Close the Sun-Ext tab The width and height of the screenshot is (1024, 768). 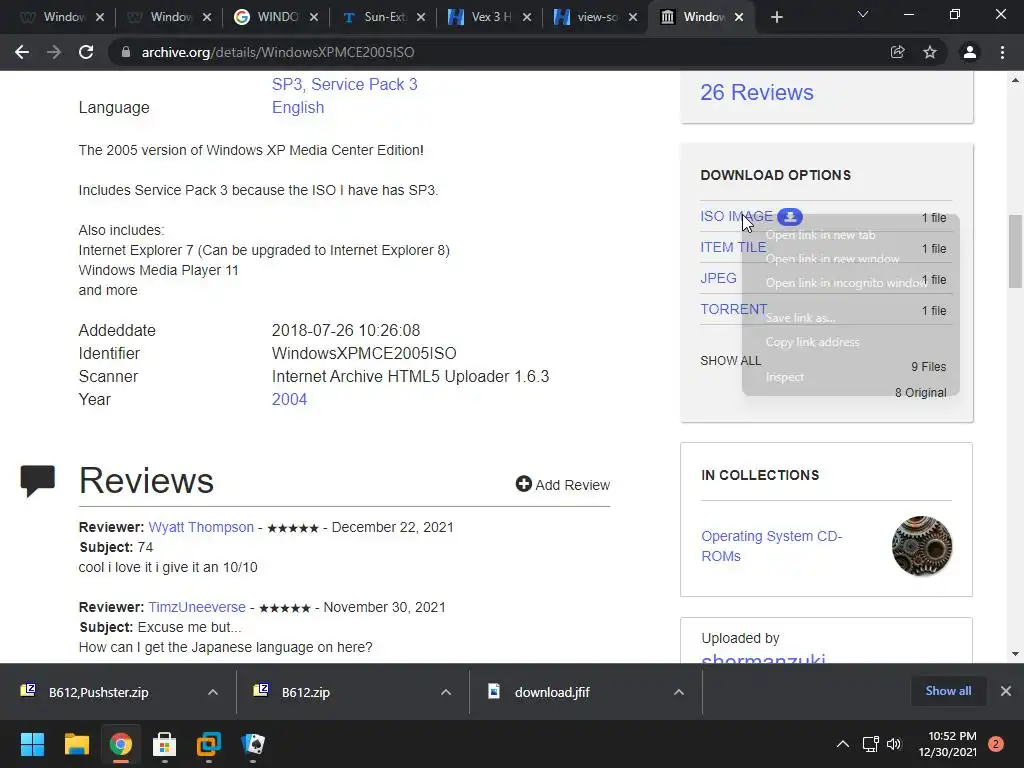pos(421,17)
